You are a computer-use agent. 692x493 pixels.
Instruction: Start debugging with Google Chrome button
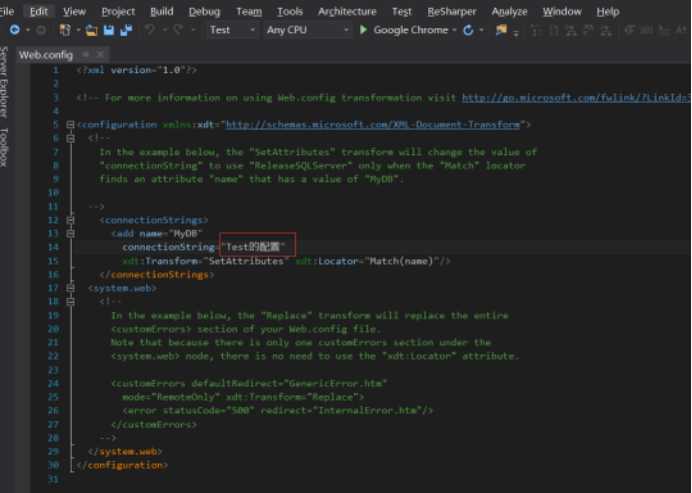(410, 30)
